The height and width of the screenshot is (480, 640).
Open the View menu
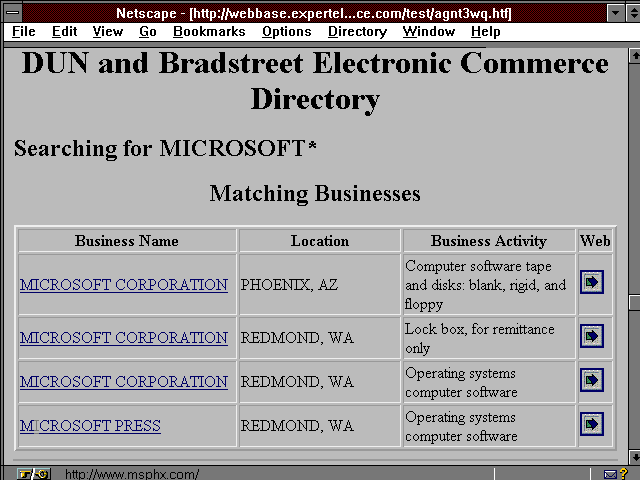pyautogui.click(x=108, y=31)
